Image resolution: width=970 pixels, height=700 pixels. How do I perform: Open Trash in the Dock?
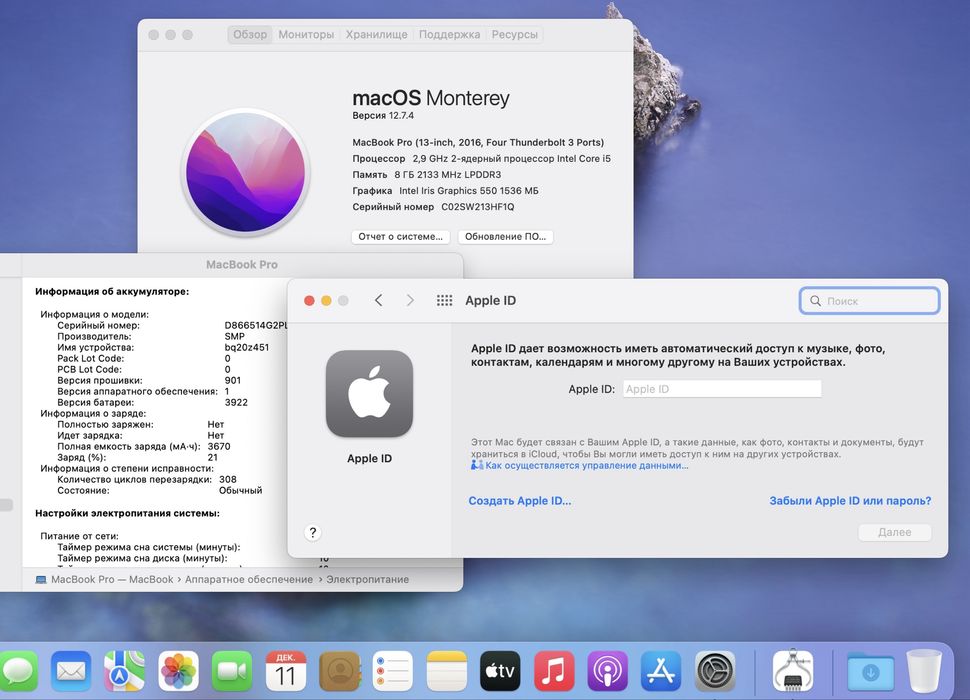924,671
